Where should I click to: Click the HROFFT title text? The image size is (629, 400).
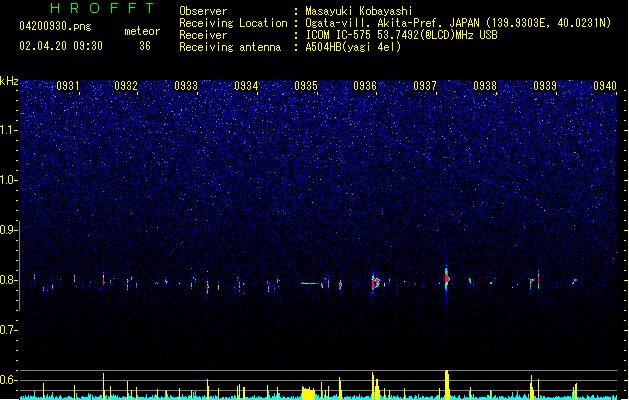pyautogui.click(x=102, y=8)
